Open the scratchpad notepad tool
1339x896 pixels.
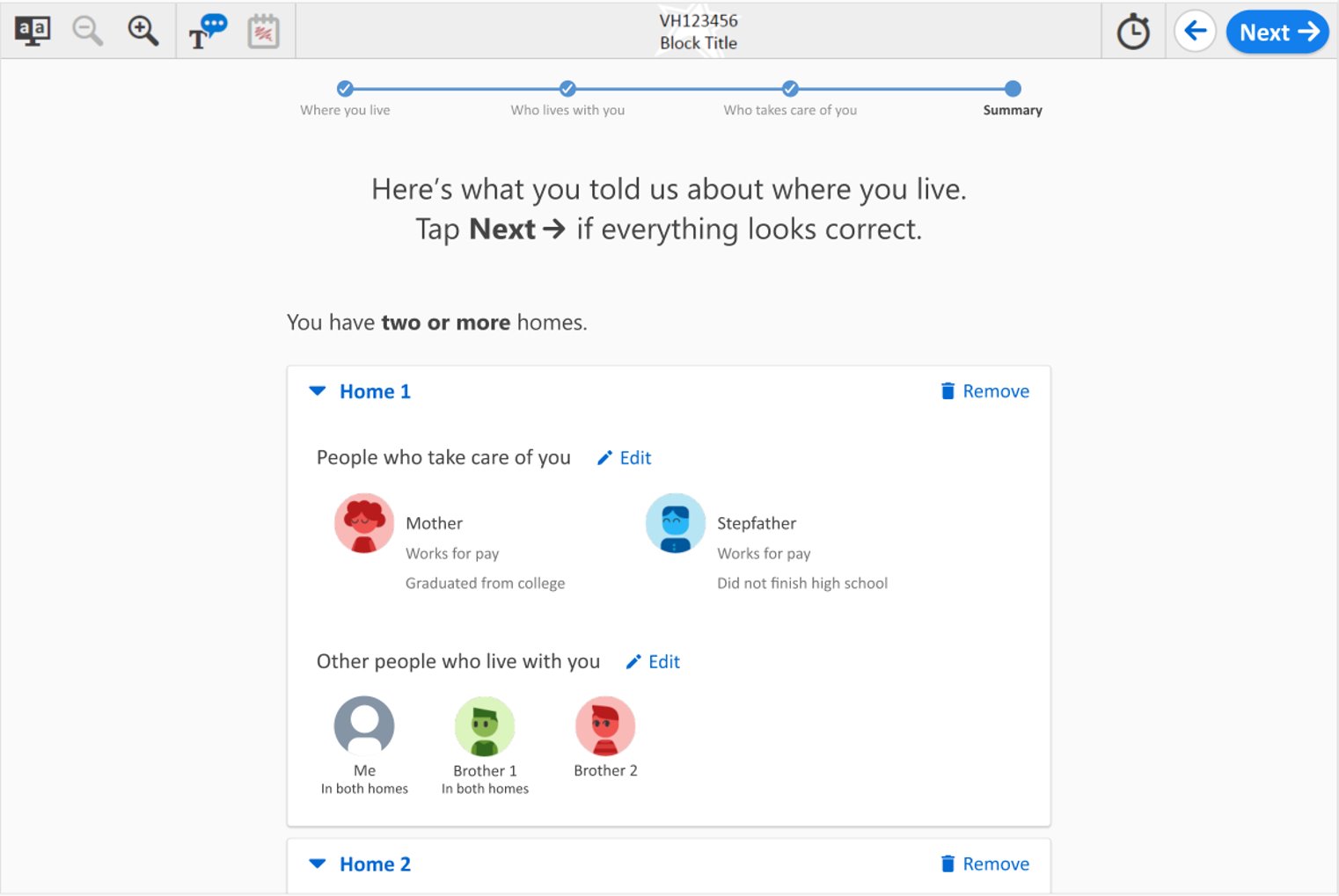[263, 32]
